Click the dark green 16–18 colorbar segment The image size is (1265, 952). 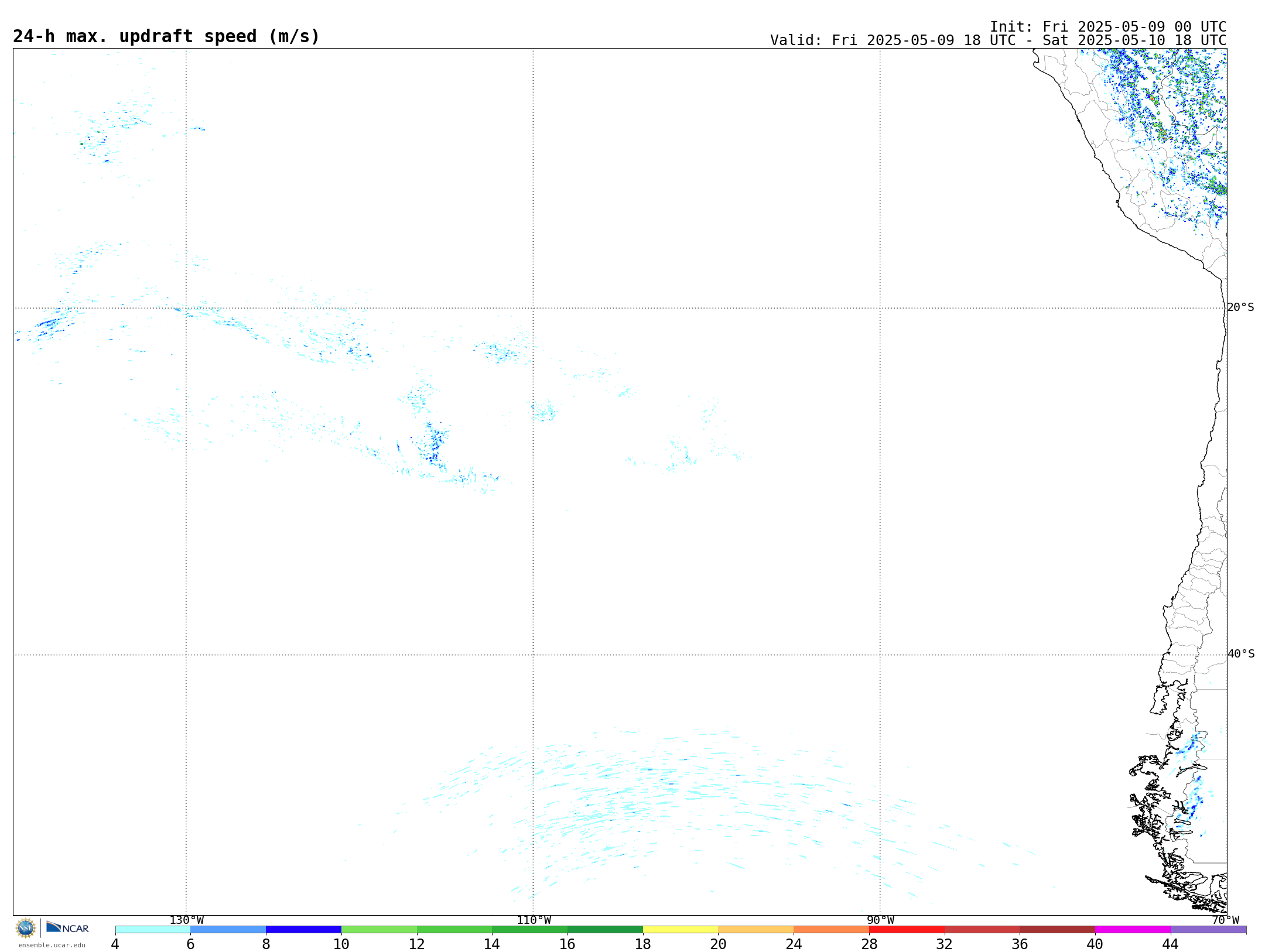point(606,930)
